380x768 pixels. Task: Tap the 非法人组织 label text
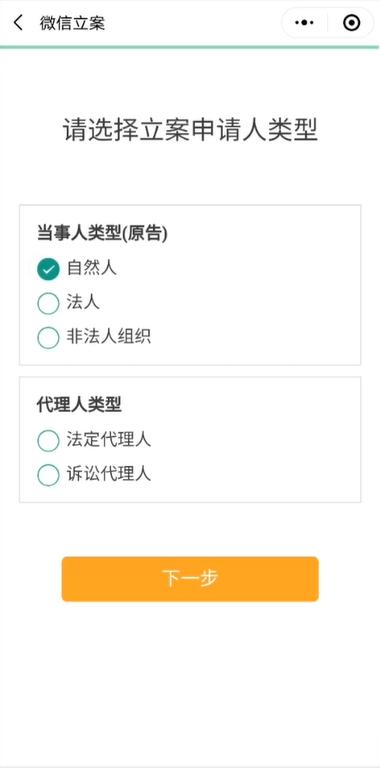(x=109, y=337)
